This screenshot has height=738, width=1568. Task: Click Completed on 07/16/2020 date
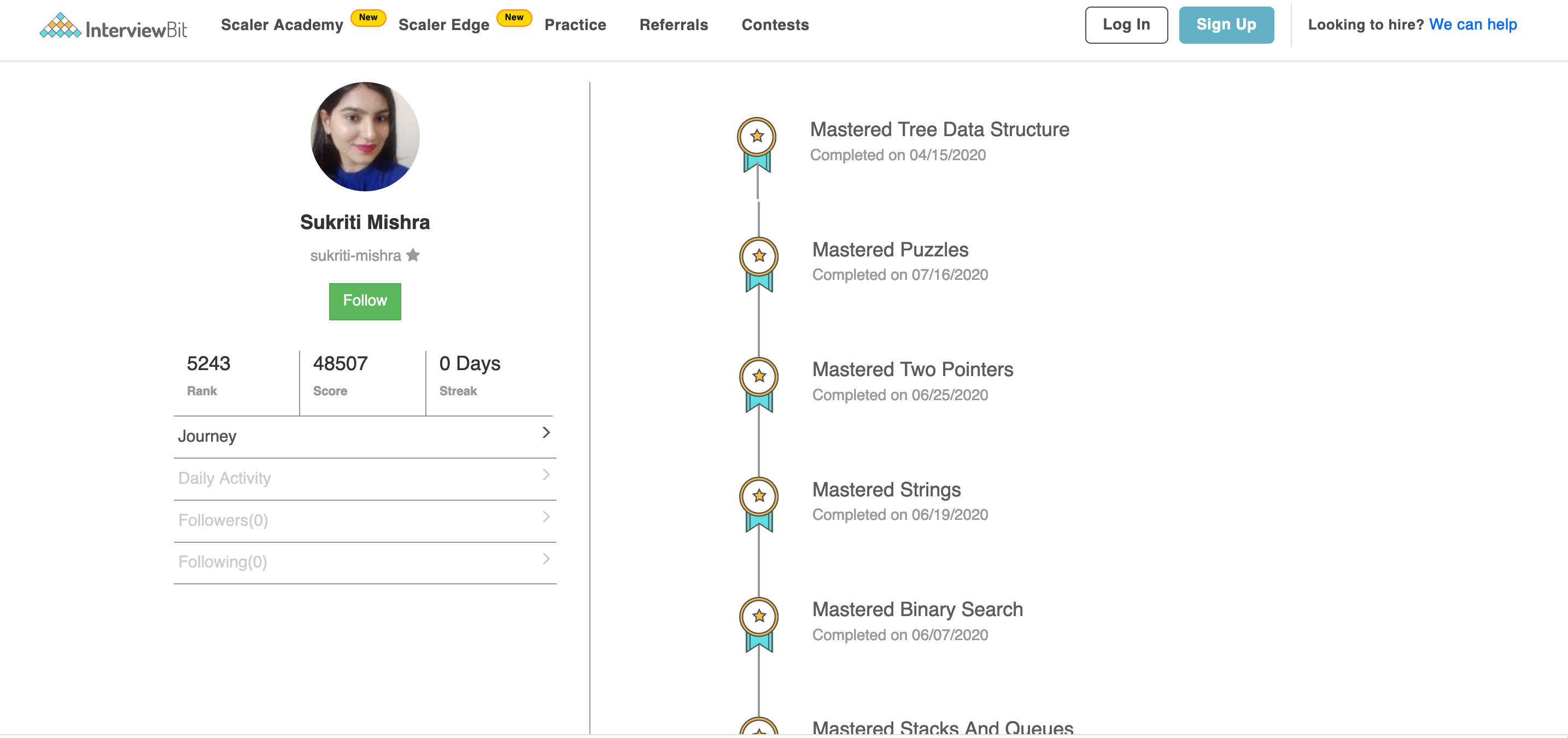[900, 275]
